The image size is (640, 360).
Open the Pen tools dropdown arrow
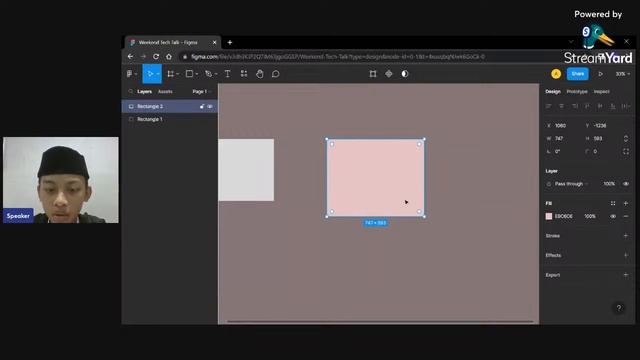[x=216, y=74]
